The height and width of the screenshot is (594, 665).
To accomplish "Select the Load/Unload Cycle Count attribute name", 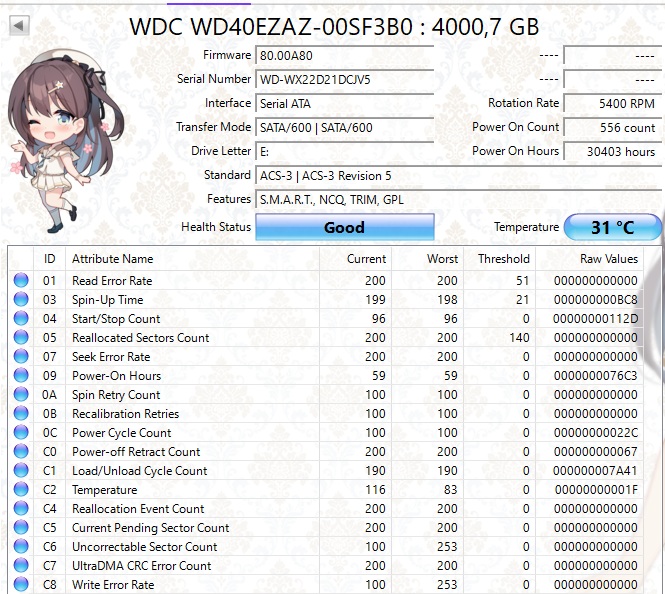I will (140, 471).
